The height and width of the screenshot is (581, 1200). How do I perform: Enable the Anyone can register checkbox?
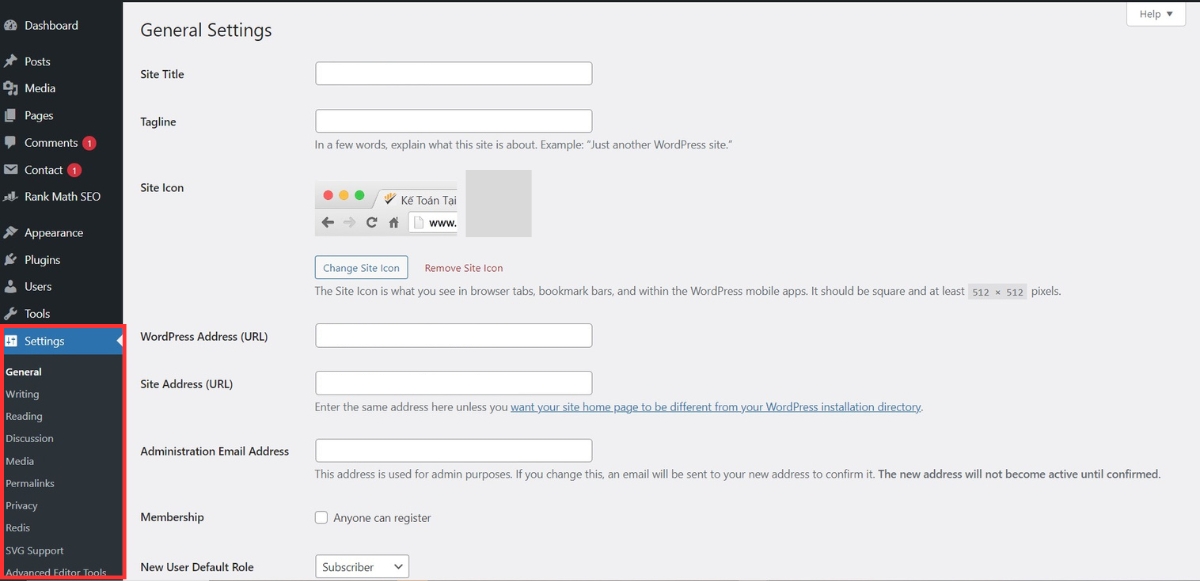tap(321, 518)
